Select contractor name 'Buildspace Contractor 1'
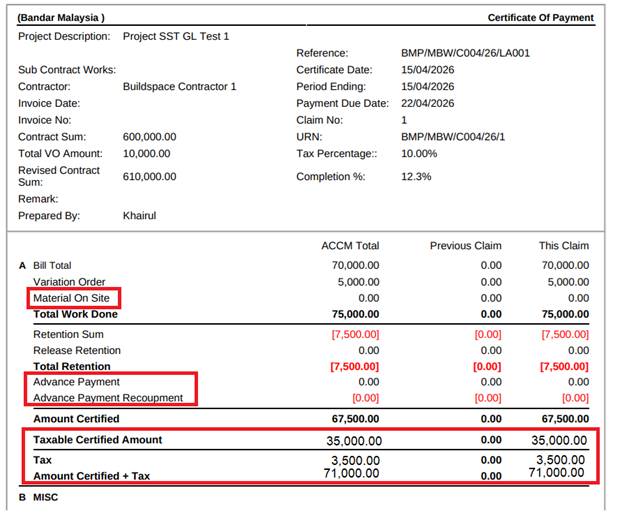This screenshot has height=525, width=629. pos(179,87)
